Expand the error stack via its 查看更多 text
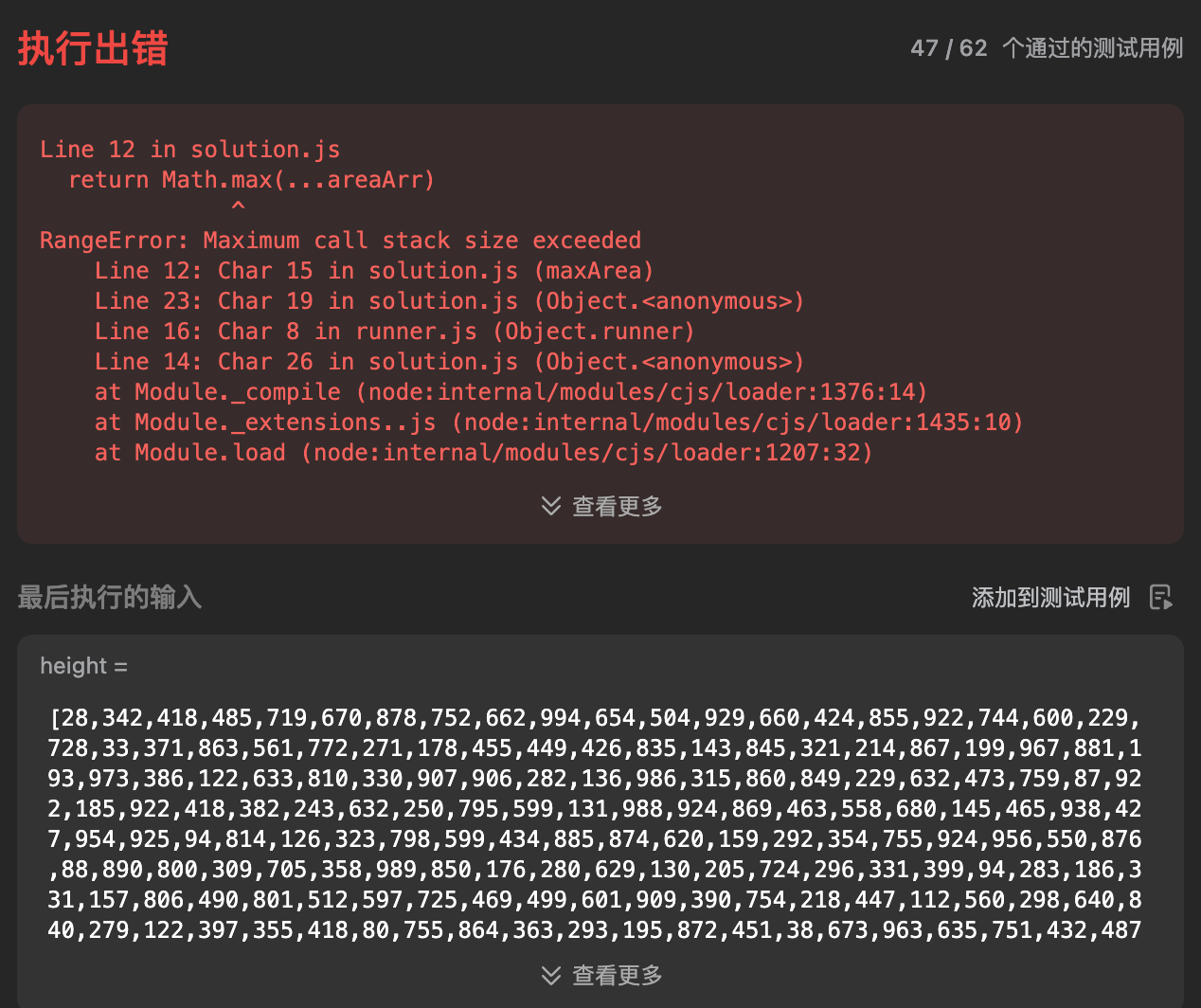The image size is (1201, 1008). (x=618, y=506)
